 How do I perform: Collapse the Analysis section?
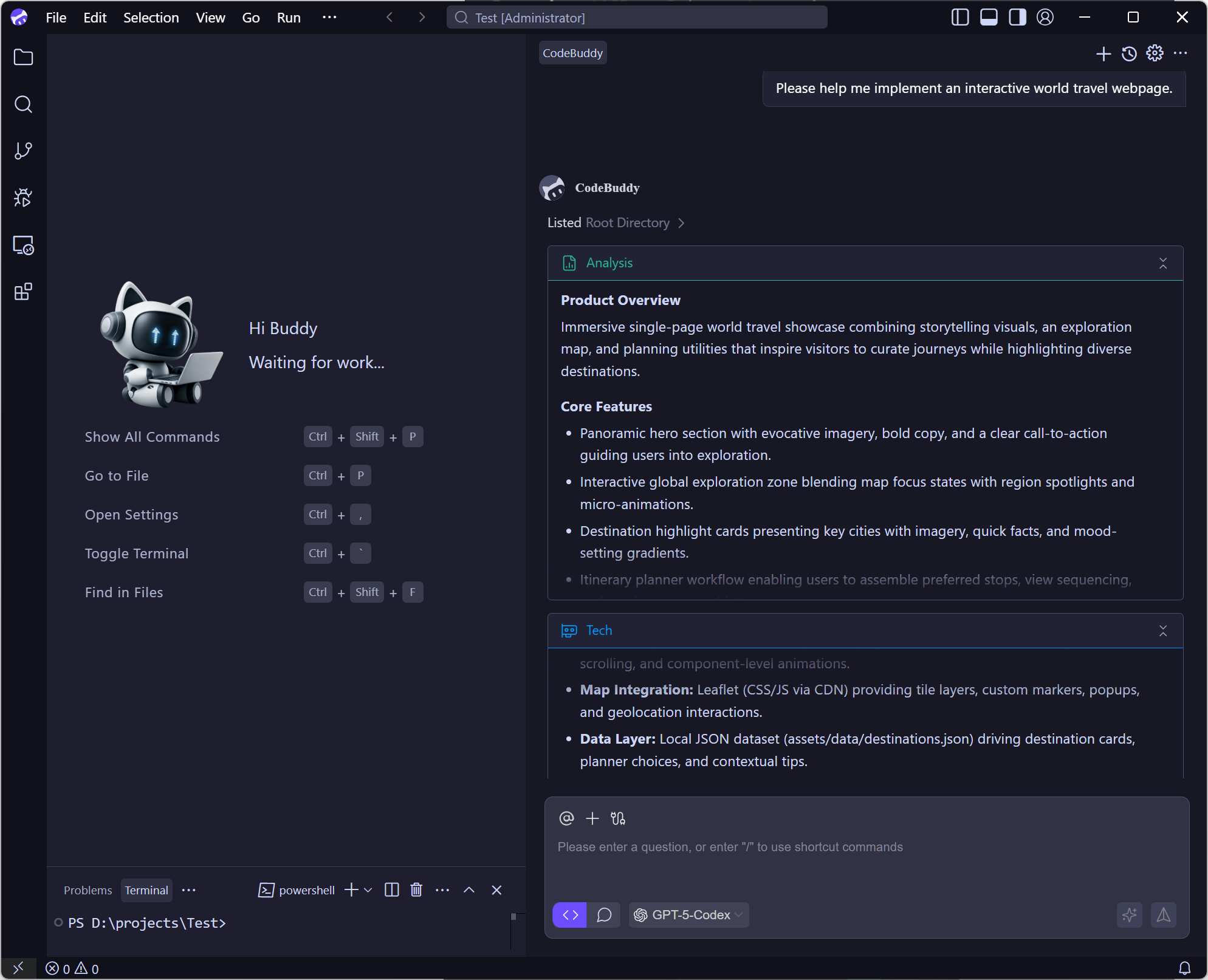pyautogui.click(x=1163, y=263)
